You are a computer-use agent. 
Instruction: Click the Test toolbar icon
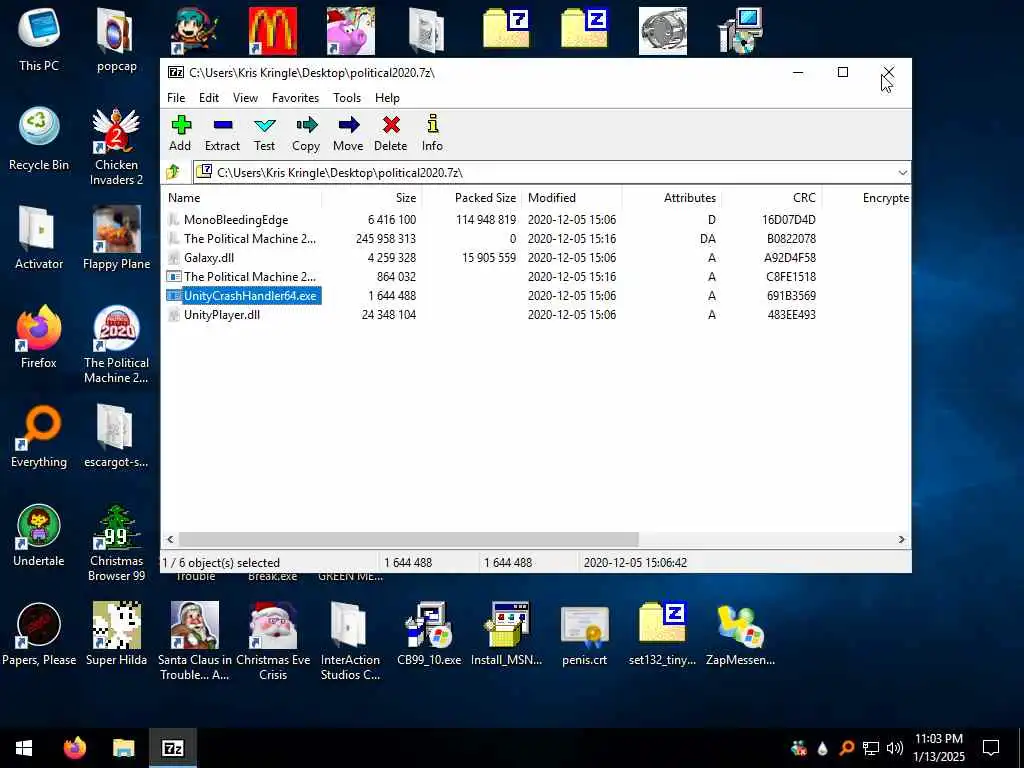coord(264,133)
